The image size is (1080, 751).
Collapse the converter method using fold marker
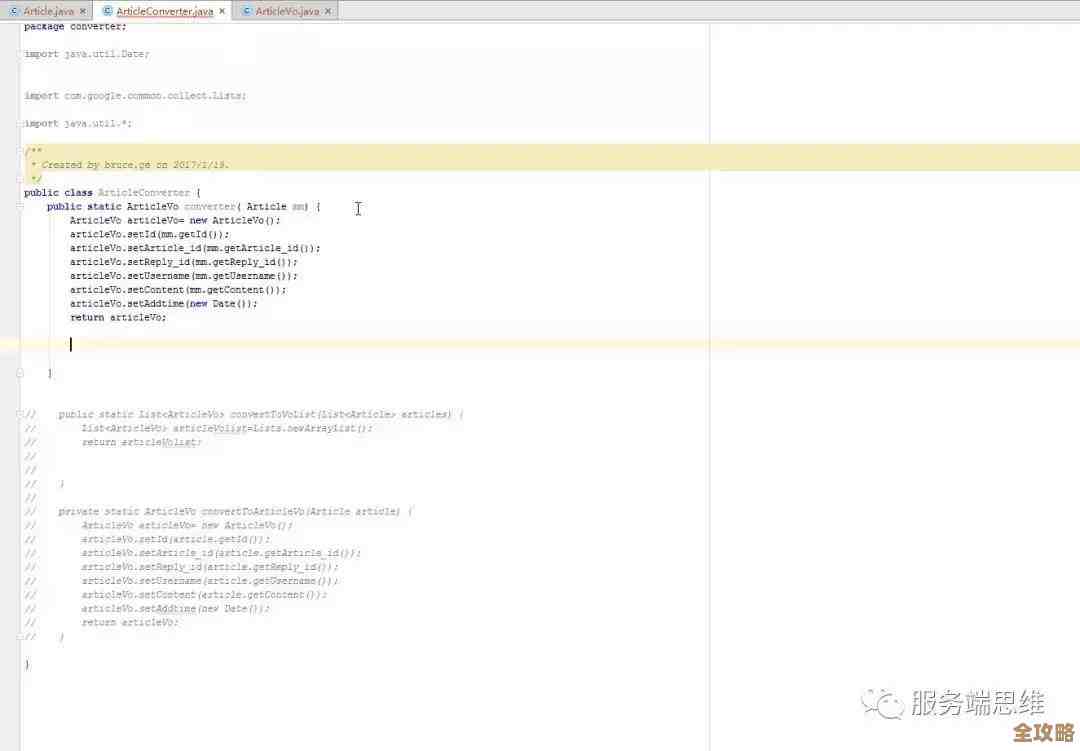pos(21,207)
